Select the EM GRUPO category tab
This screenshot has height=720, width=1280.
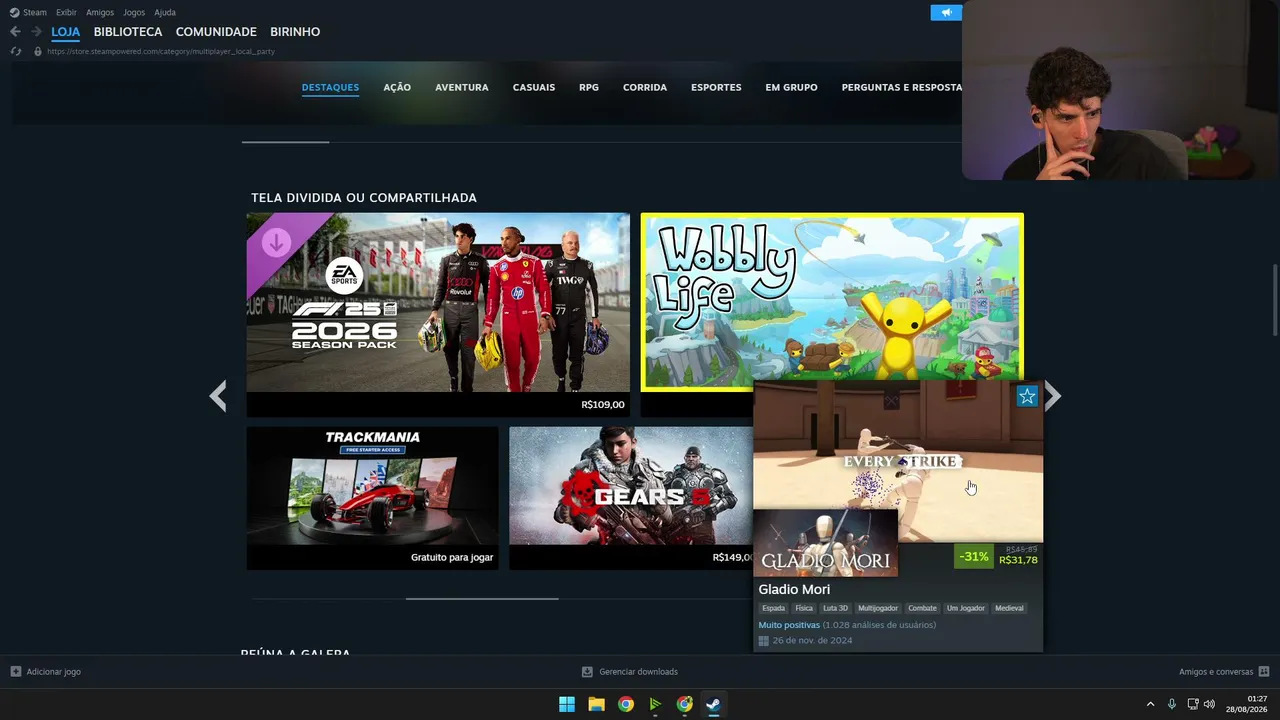click(792, 87)
